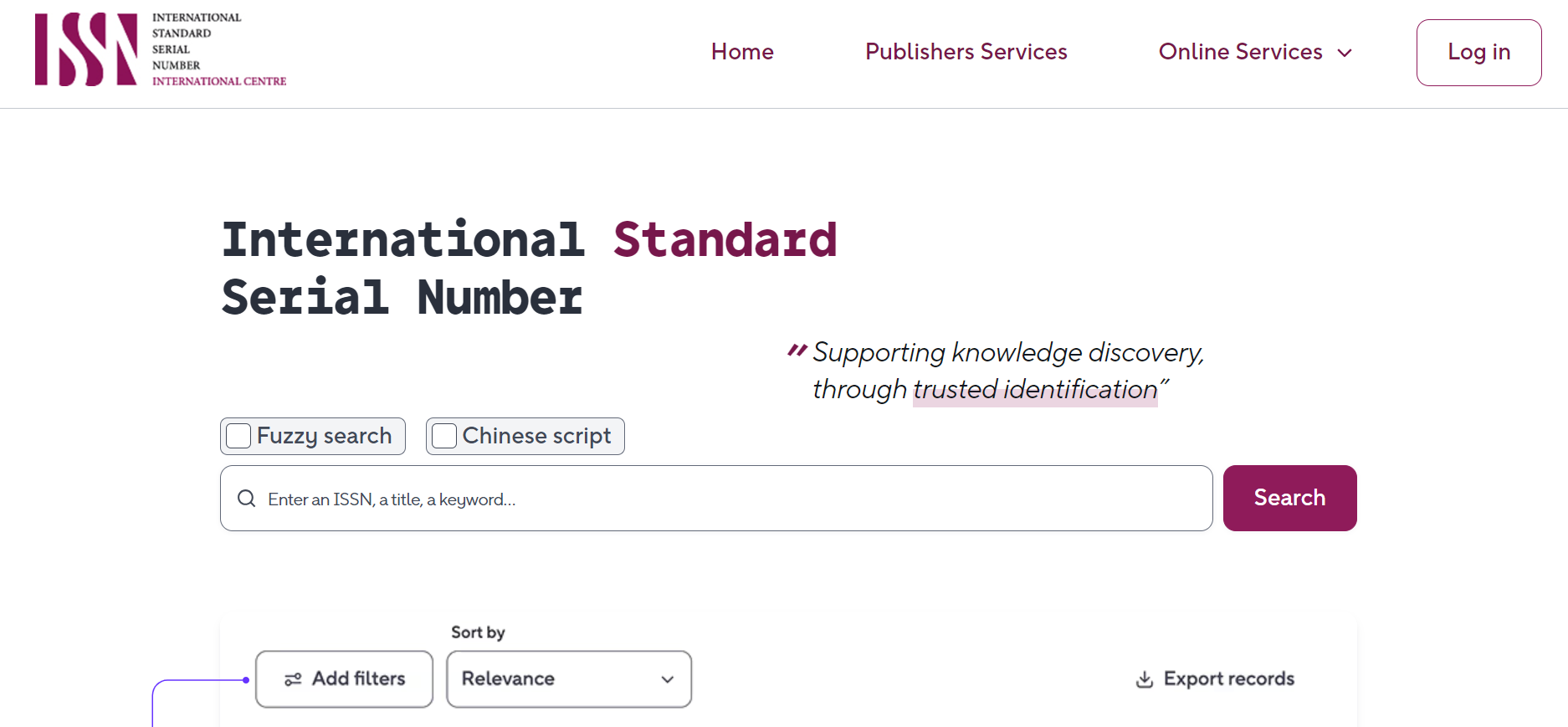
Task: Click the download icon beside Export records
Action: pyautogui.click(x=1143, y=679)
